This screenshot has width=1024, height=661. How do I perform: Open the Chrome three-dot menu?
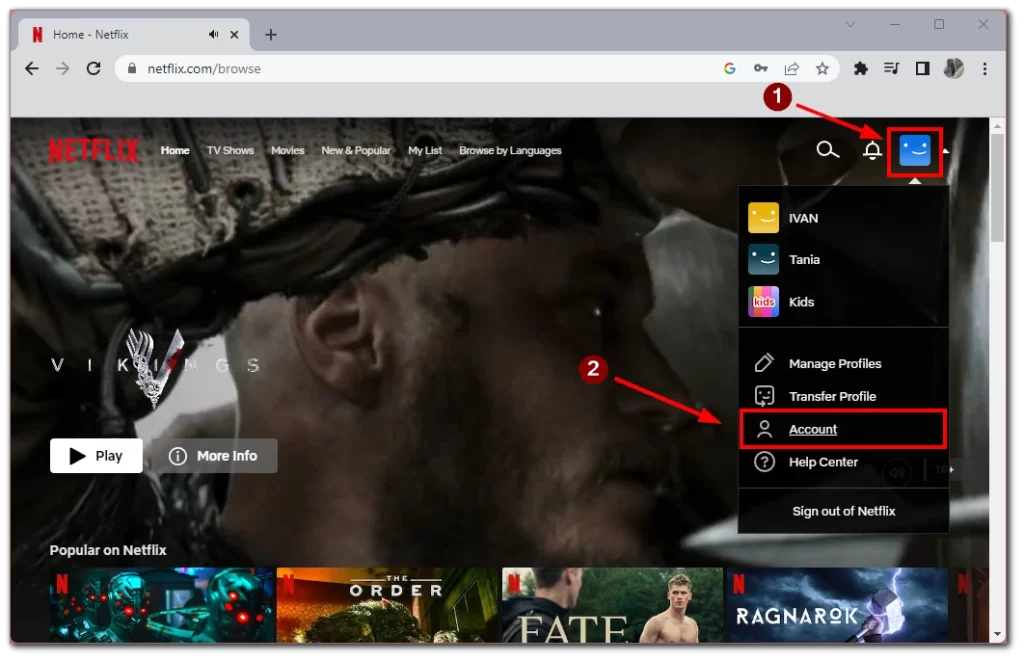point(985,69)
